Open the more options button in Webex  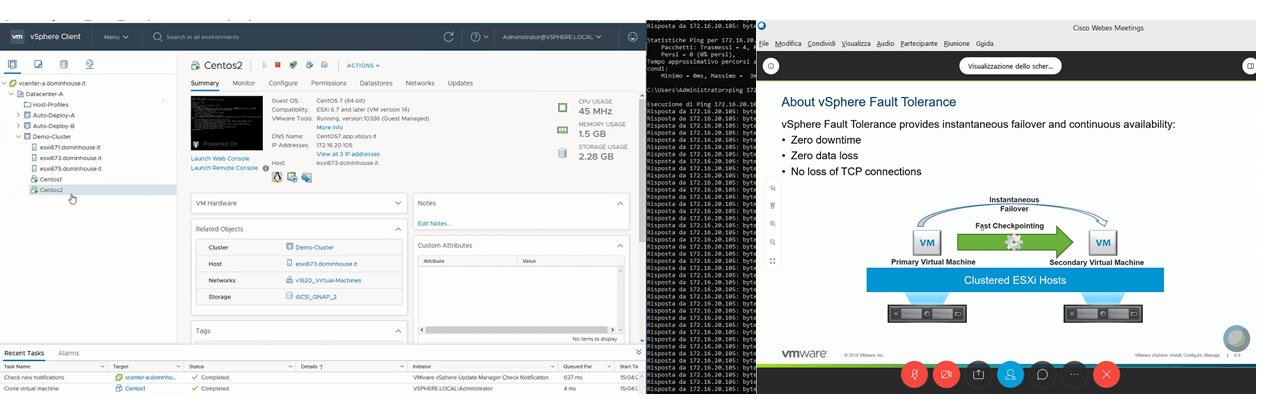pos(1074,374)
